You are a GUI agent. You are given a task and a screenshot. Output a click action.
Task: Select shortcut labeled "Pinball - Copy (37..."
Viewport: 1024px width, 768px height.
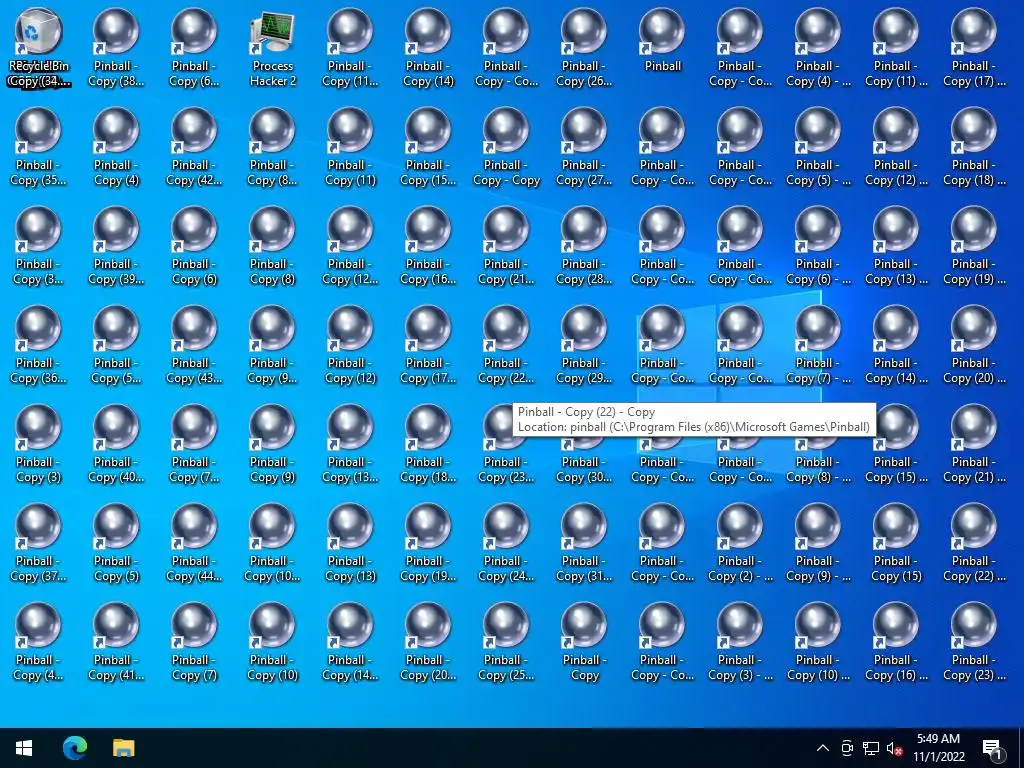(39, 544)
